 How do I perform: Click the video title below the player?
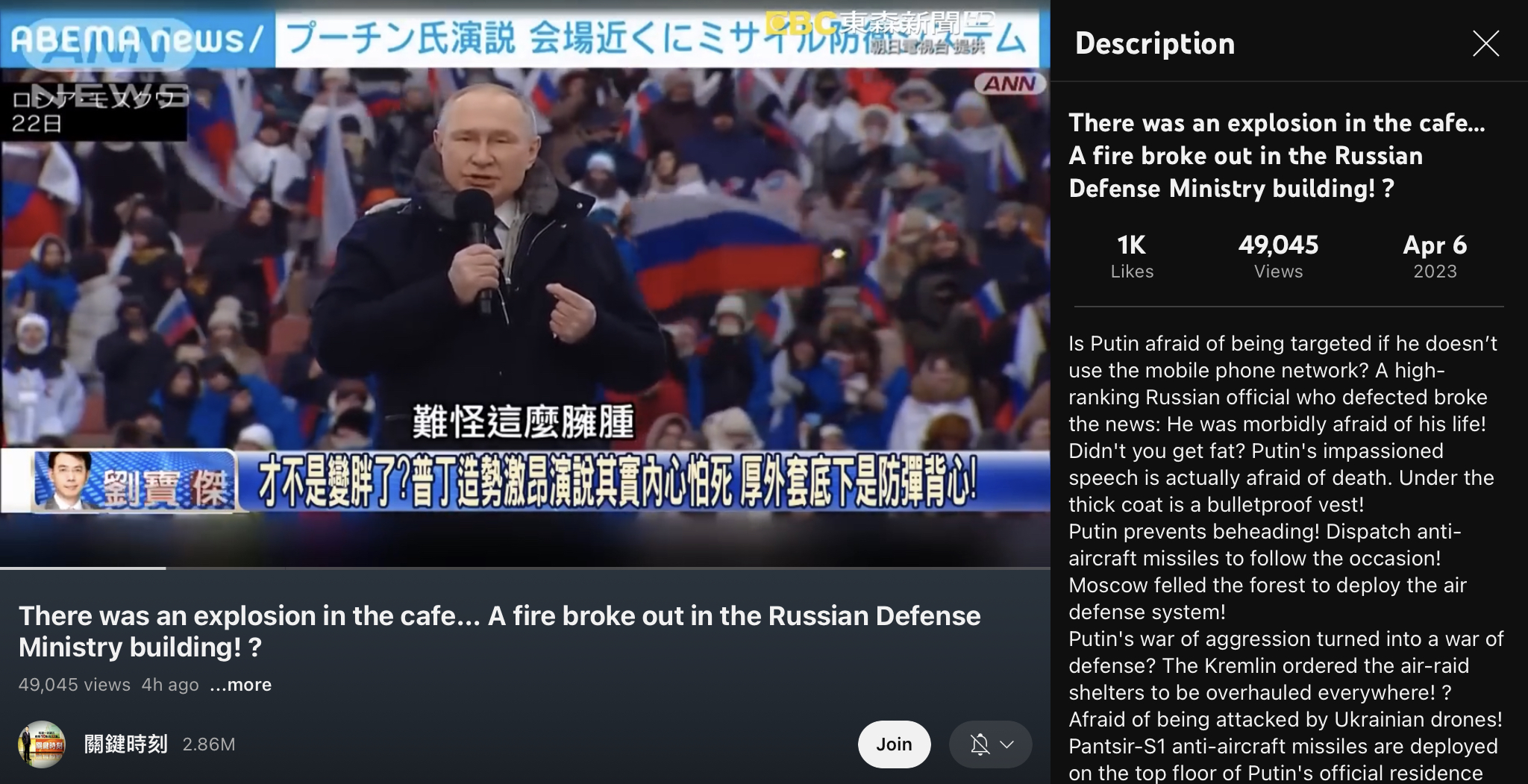pos(499,631)
